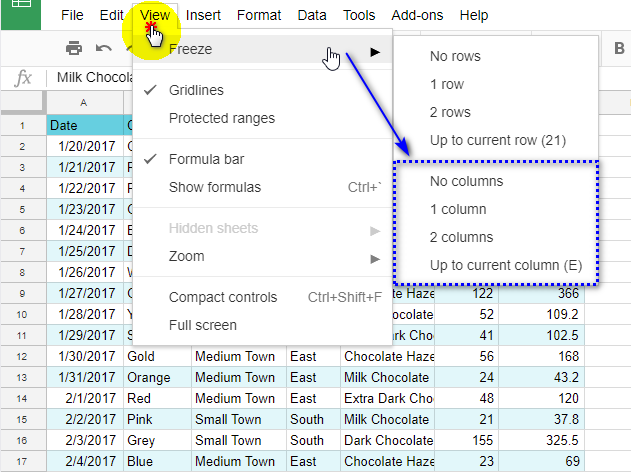Click the value 155 cell
Viewport: 631px width, 472px height.
(x=466, y=440)
